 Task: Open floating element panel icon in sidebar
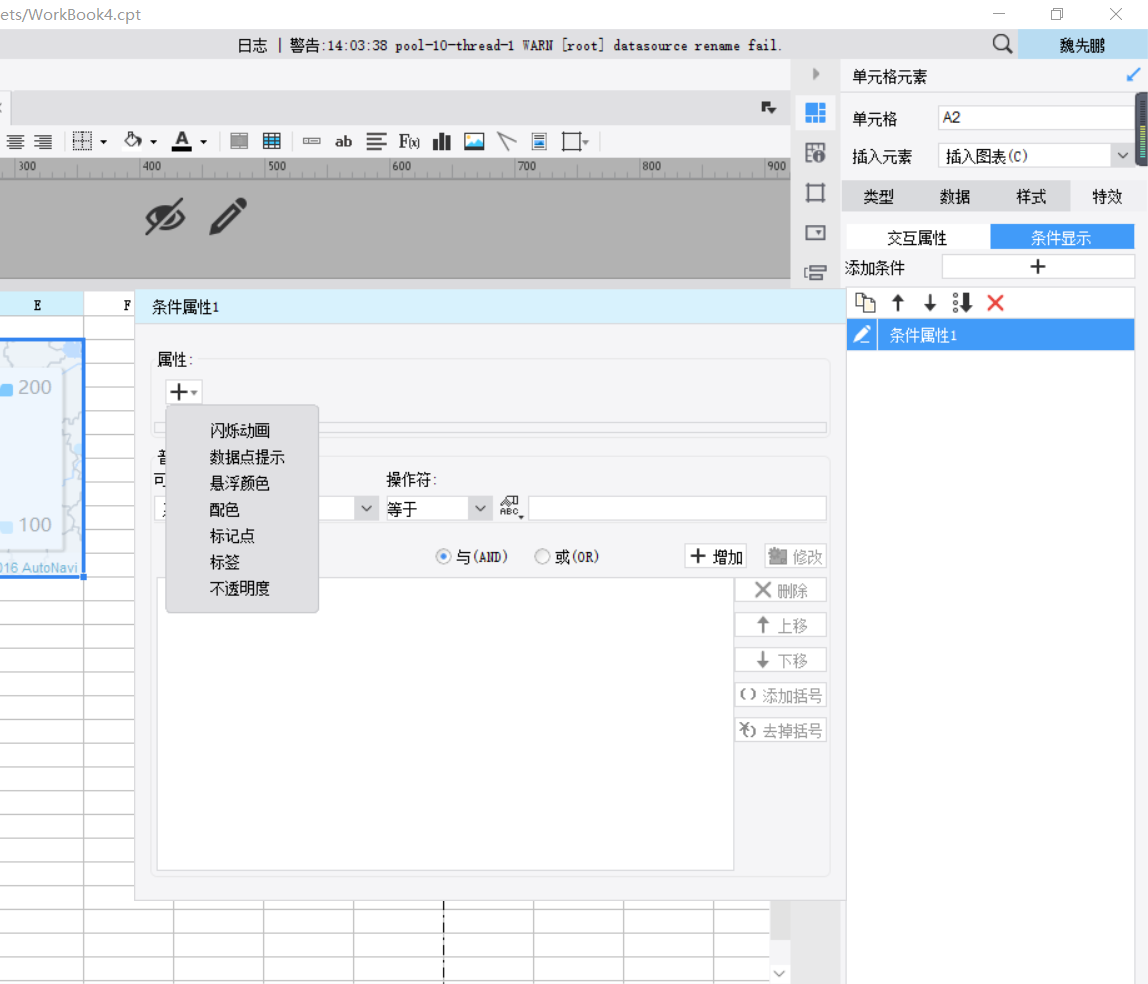click(815, 193)
